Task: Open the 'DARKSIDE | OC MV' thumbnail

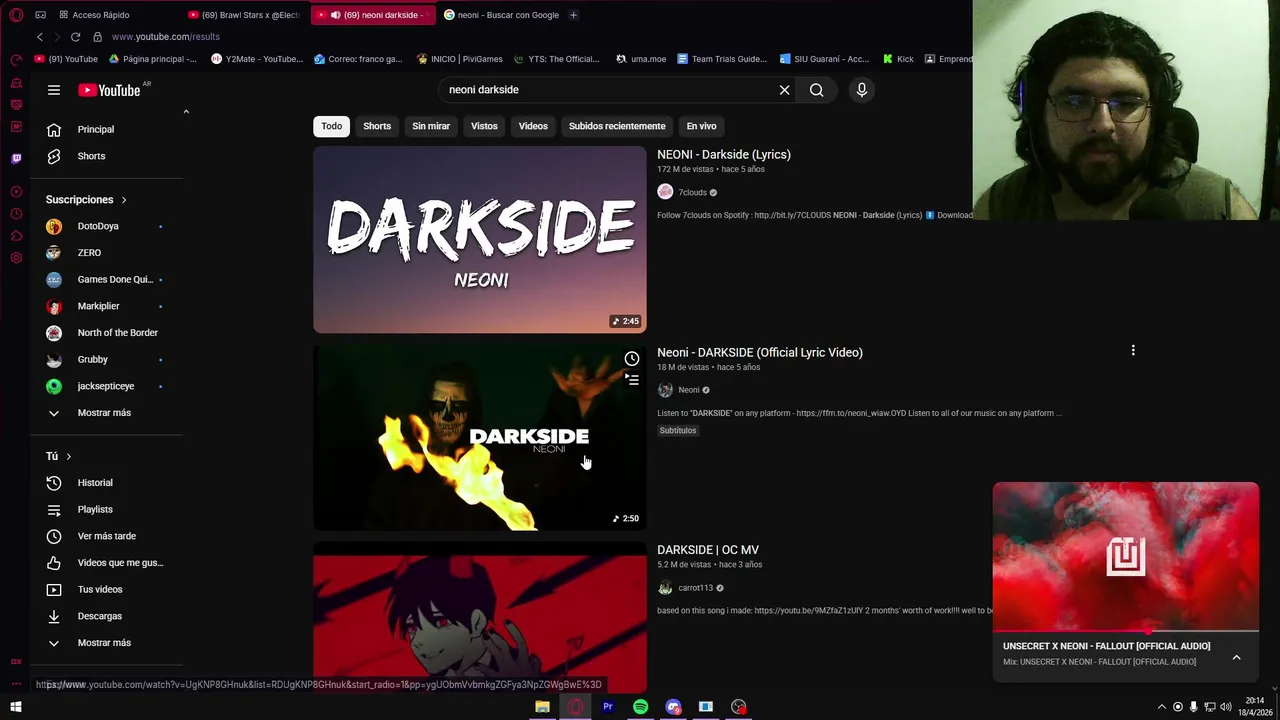Action: click(480, 617)
